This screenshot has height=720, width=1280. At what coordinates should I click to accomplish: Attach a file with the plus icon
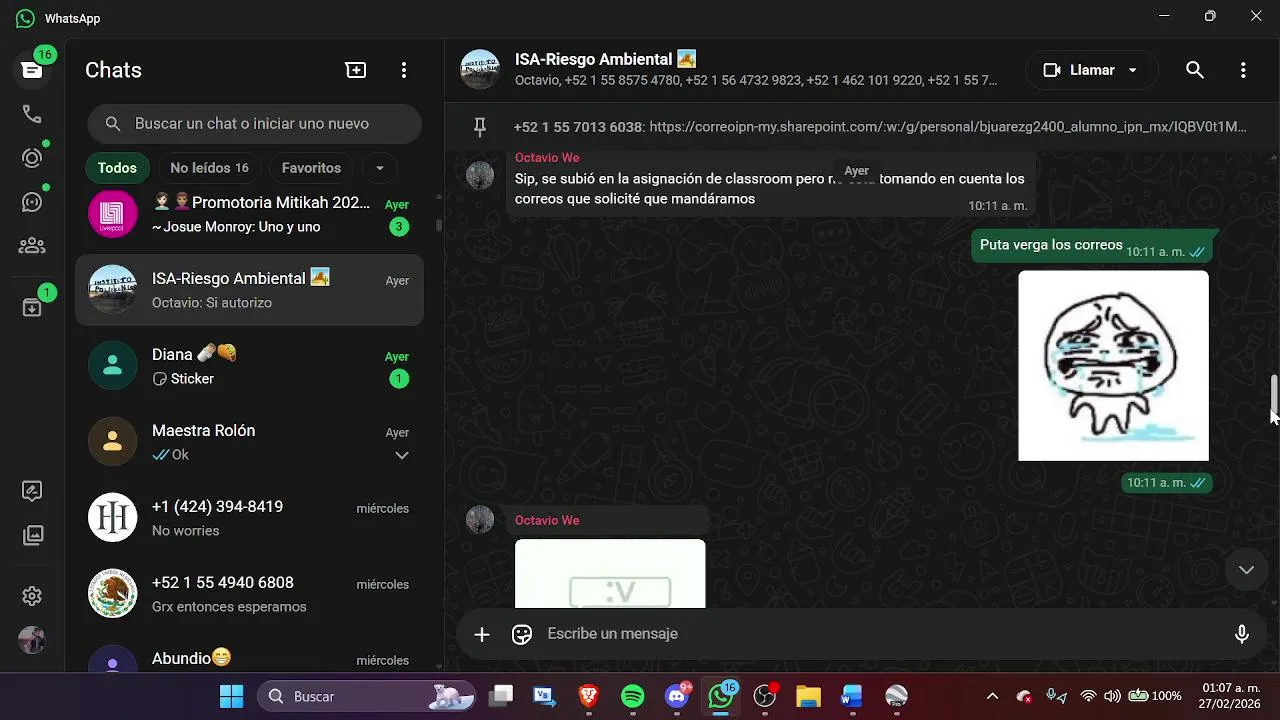[x=482, y=634]
